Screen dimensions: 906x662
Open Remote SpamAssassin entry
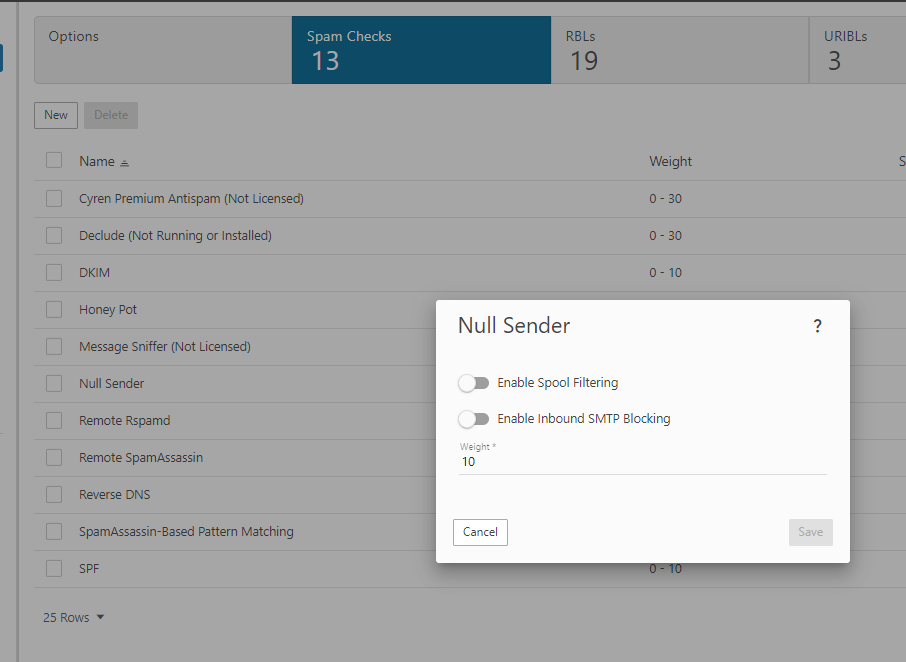click(141, 457)
